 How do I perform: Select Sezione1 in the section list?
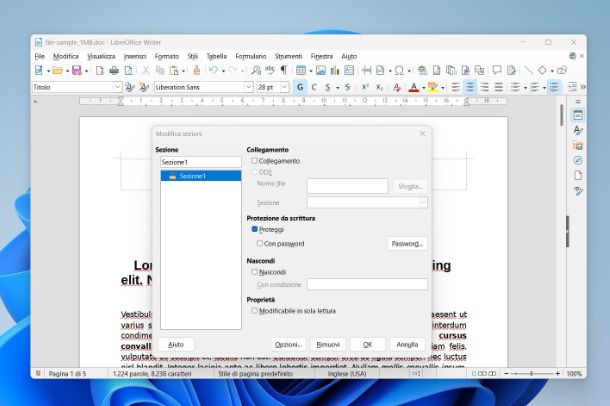tap(201, 176)
